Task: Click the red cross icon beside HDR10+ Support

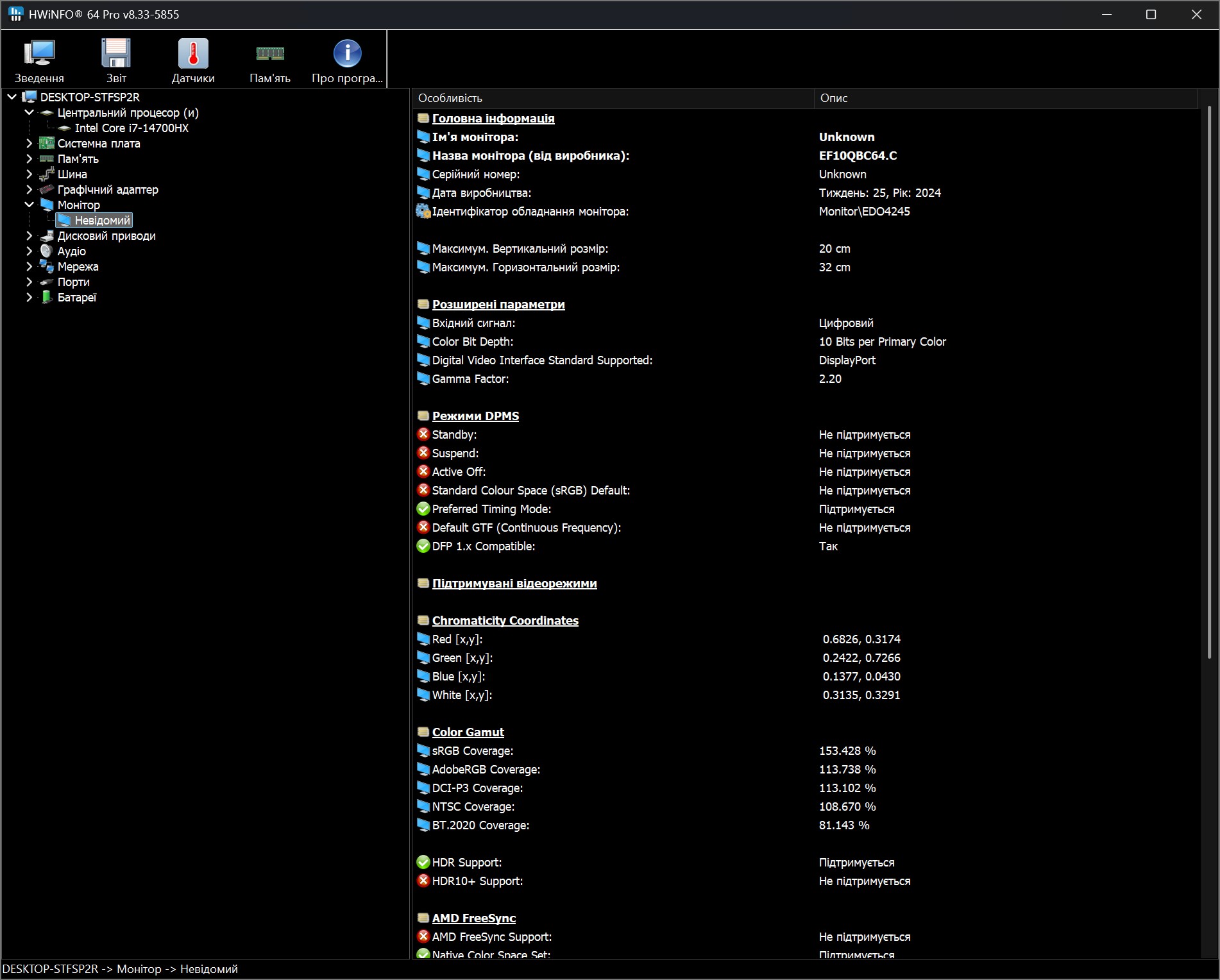Action: [x=423, y=881]
